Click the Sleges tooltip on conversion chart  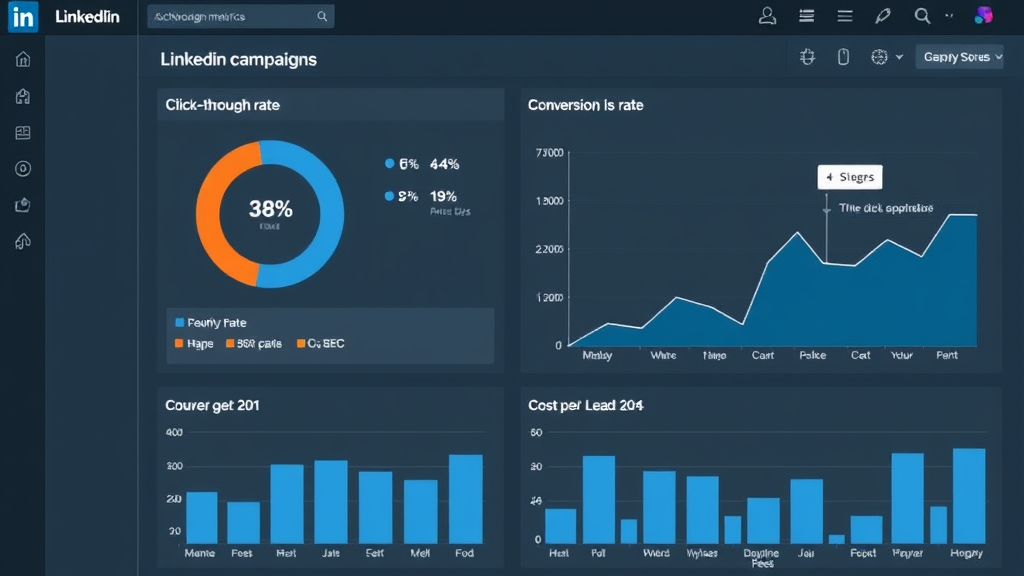point(849,177)
